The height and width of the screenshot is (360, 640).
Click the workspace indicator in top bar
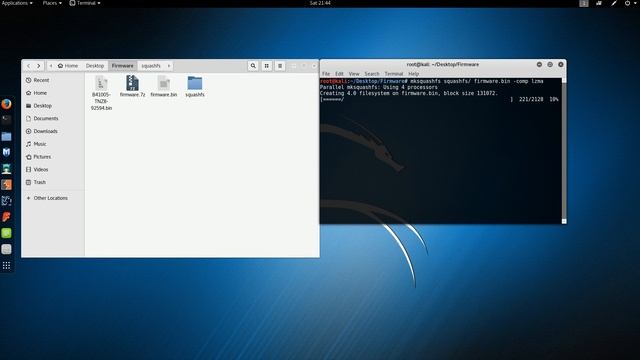point(584,3)
